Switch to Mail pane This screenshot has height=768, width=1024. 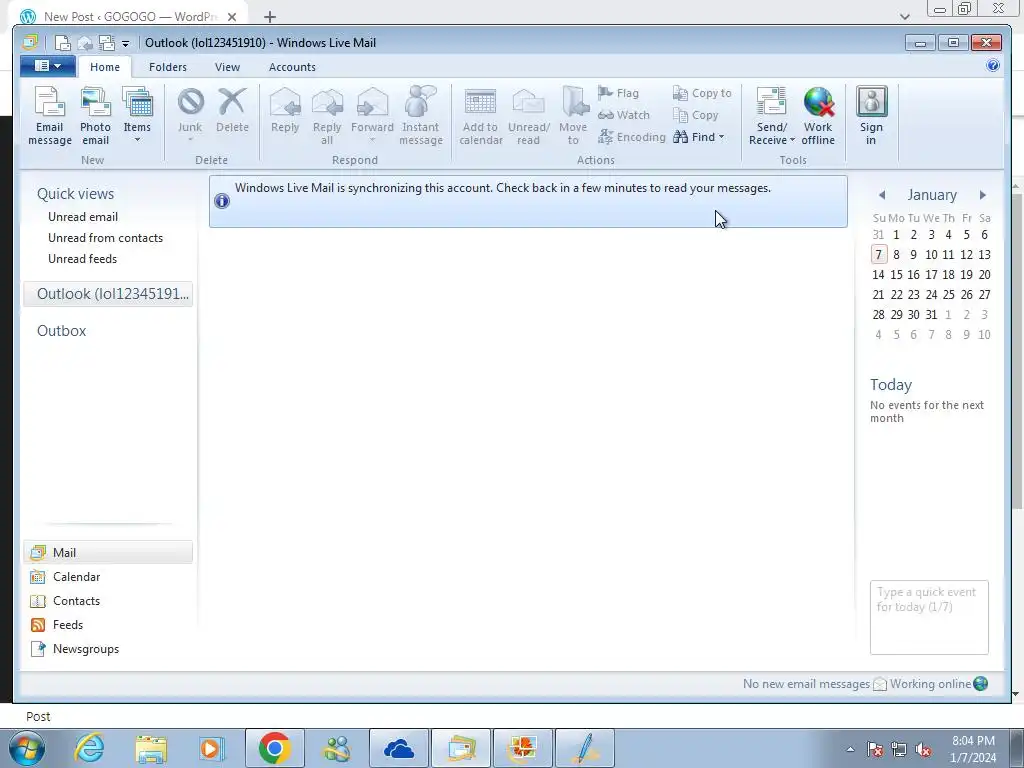[108, 552]
